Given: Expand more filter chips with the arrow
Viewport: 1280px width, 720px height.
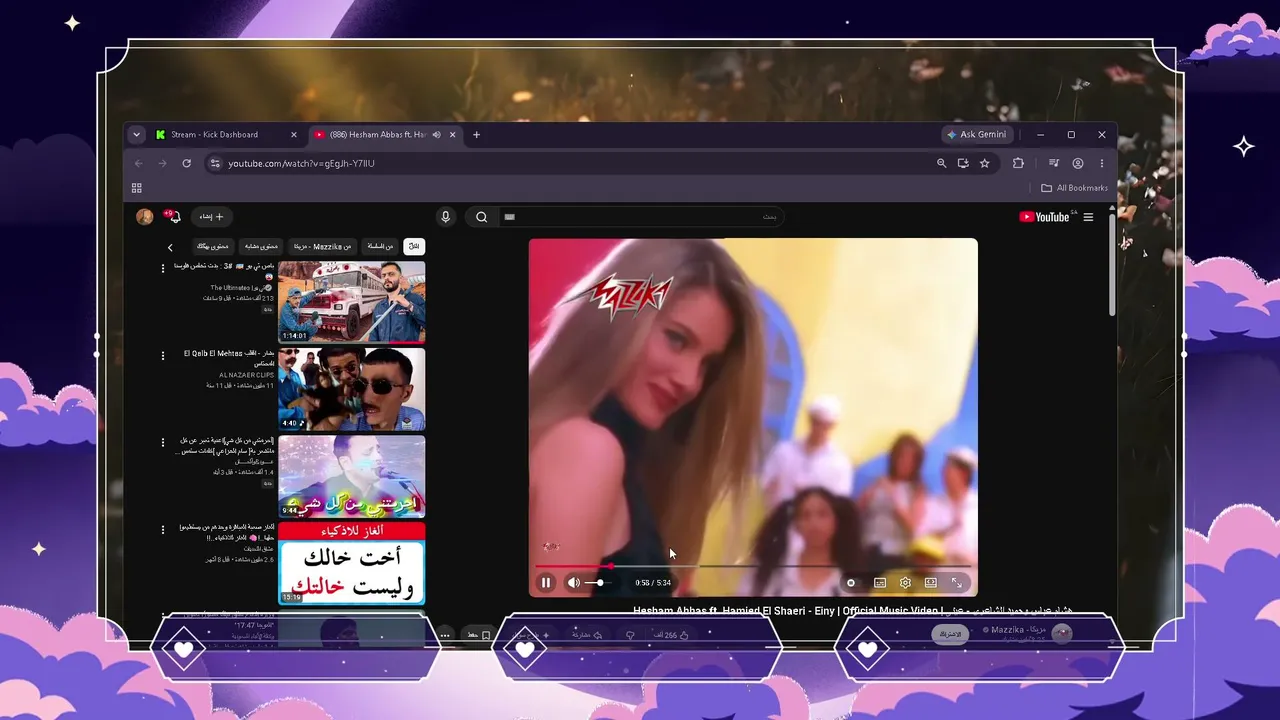Looking at the screenshot, I should tap(170, 247).
